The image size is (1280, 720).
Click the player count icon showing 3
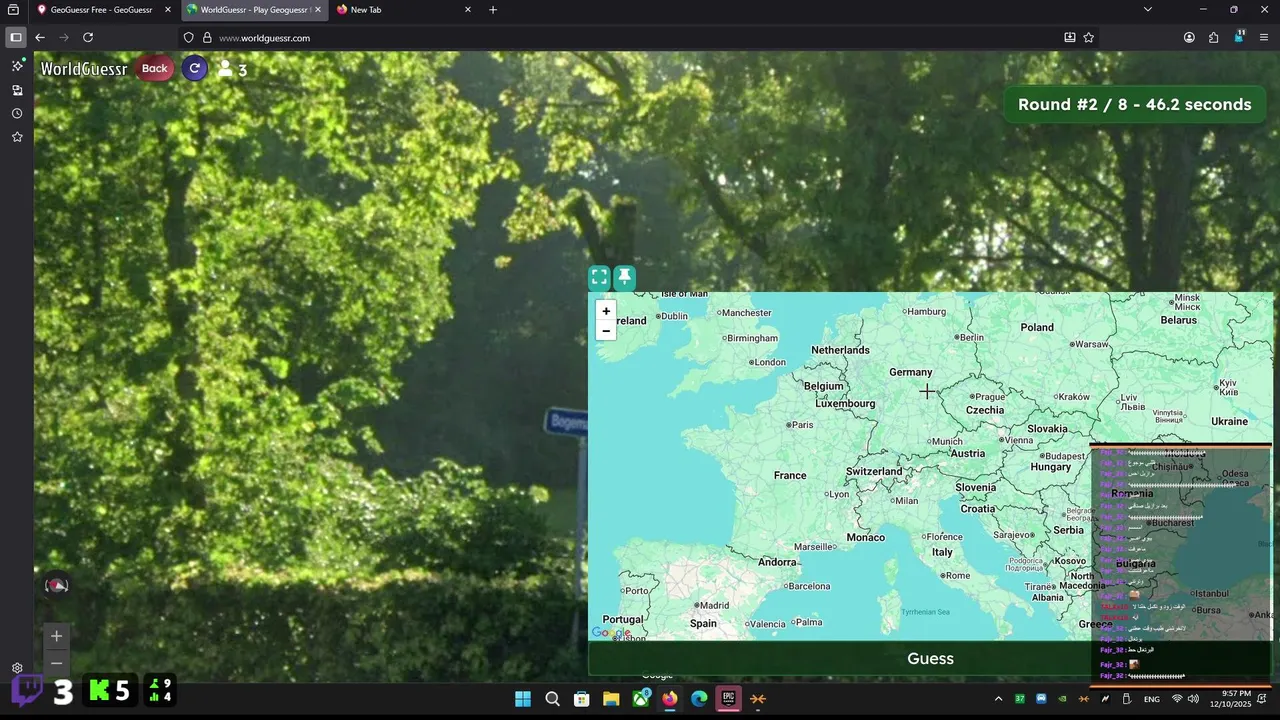point(232,69)
